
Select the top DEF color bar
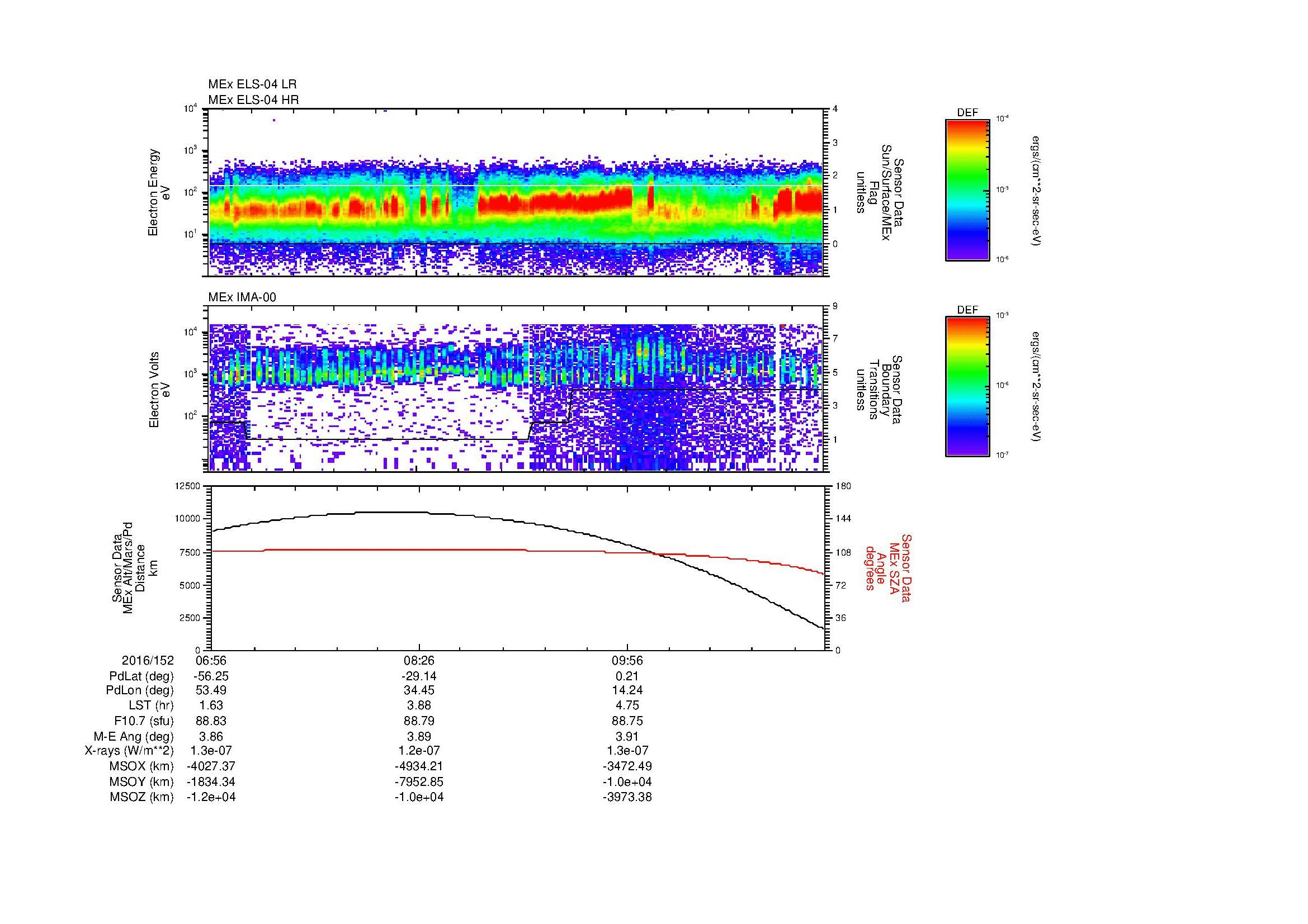tap(967, 189)
